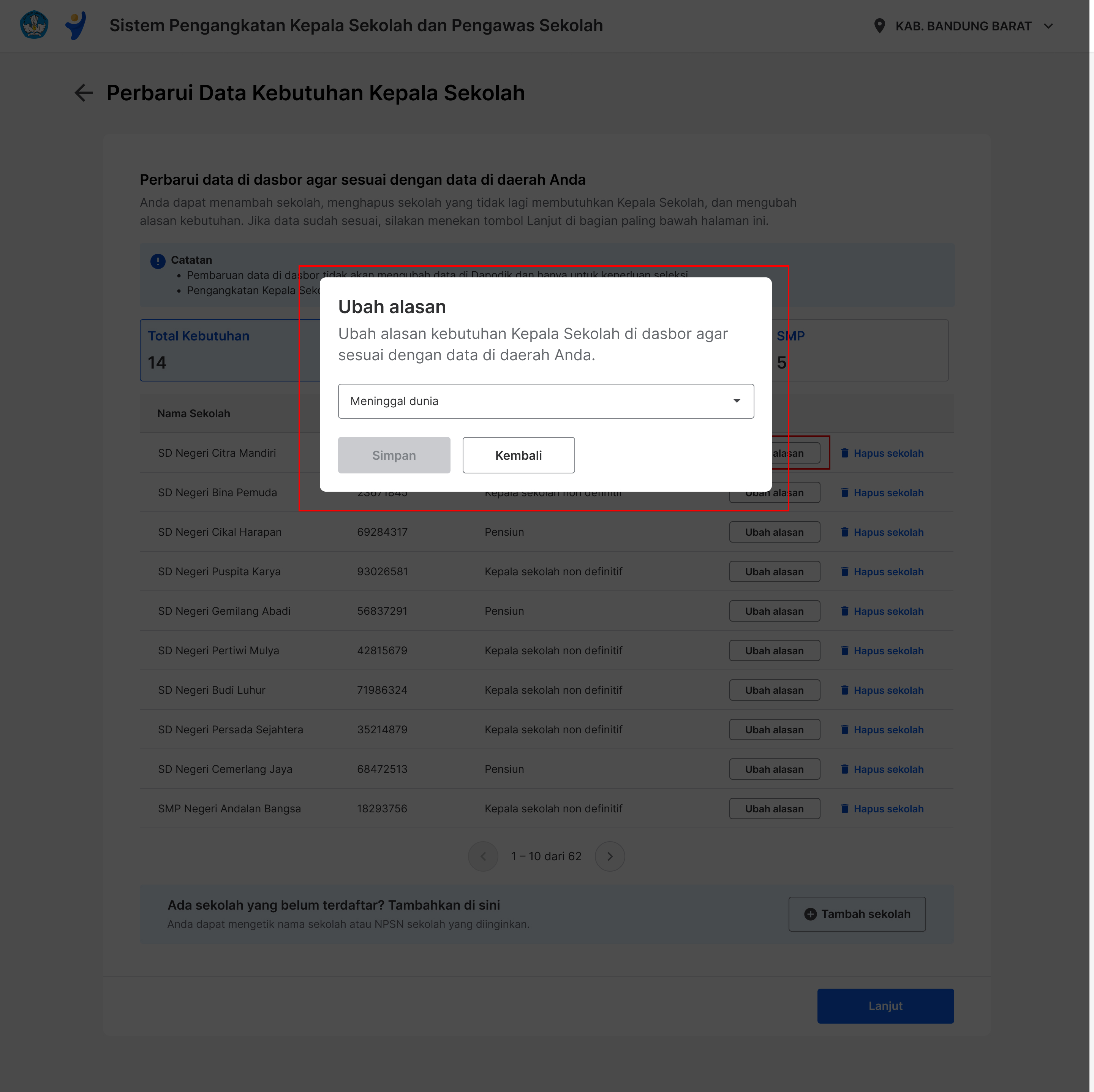
Task: Click the Catatan info icon
Action: tap(157, 261)
